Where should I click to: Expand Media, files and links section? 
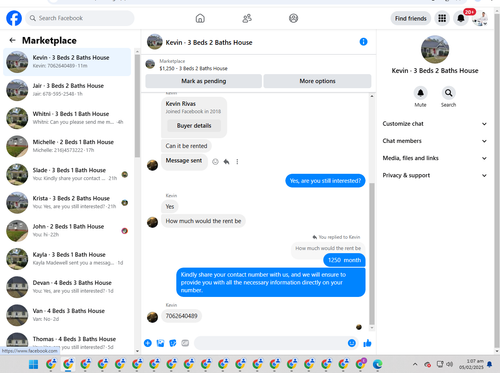[435, 158]
